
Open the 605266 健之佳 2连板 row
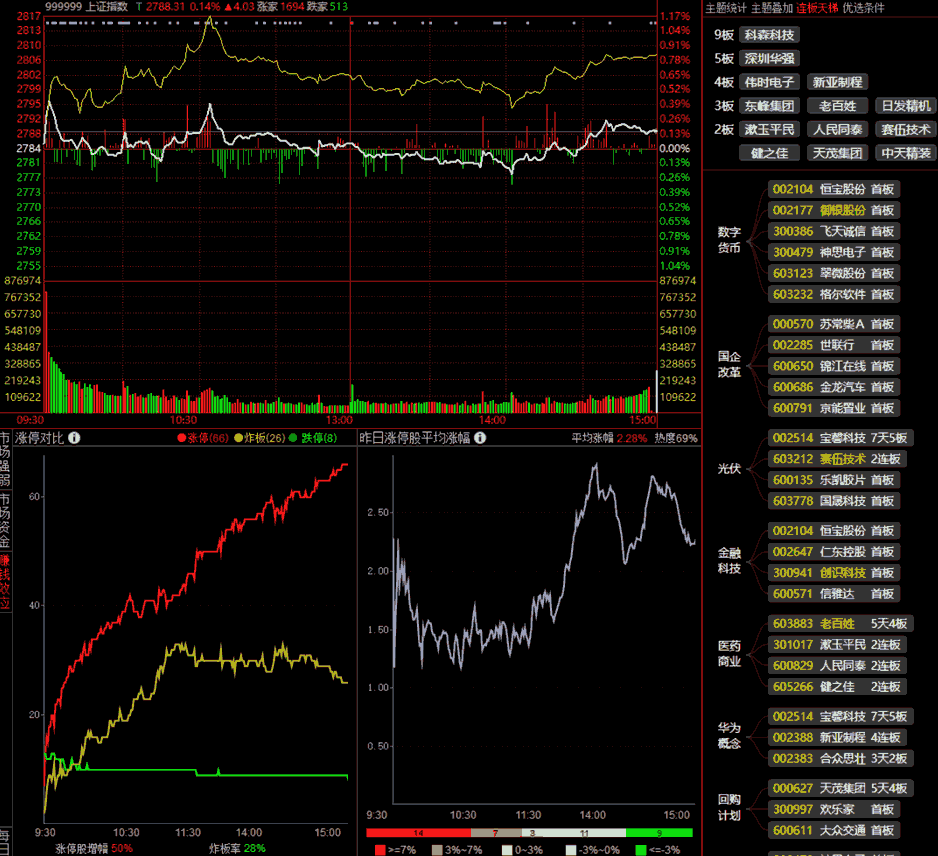tap(838, 687)
